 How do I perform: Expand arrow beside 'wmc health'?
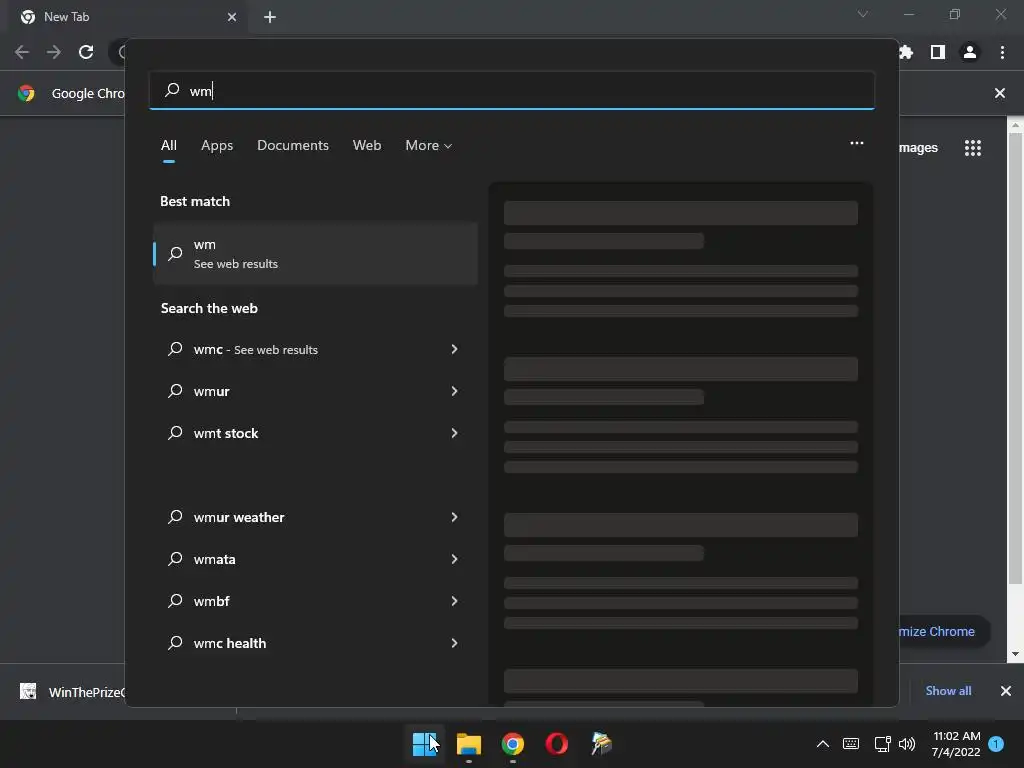pyautogui.click(x=455, y=643)
